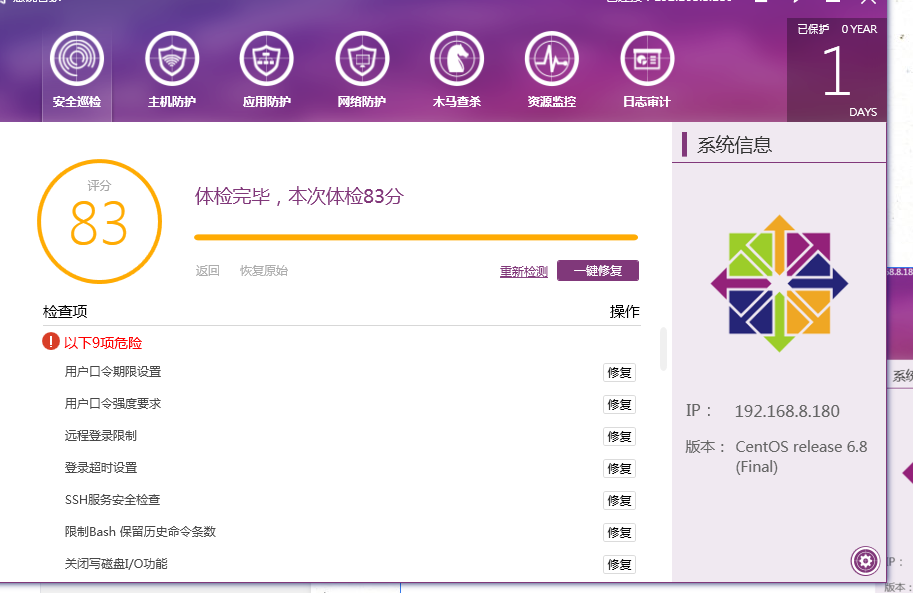The width and height of the screenshot is (913, 593).
Task: Open the 网络防护 (Network Protection) module
Action: pos(361,70)
